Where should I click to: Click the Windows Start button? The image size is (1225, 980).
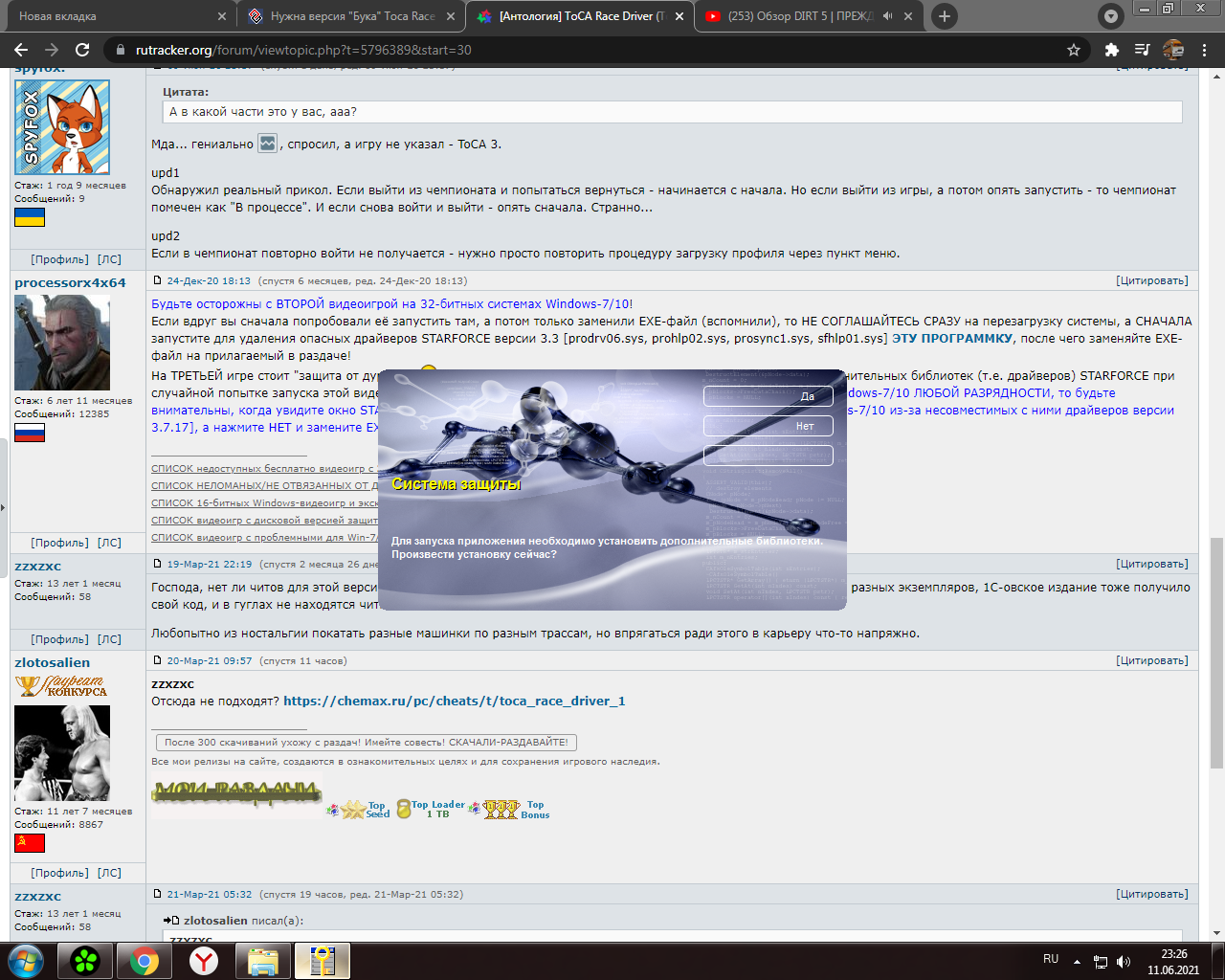[x=26, y=960]
